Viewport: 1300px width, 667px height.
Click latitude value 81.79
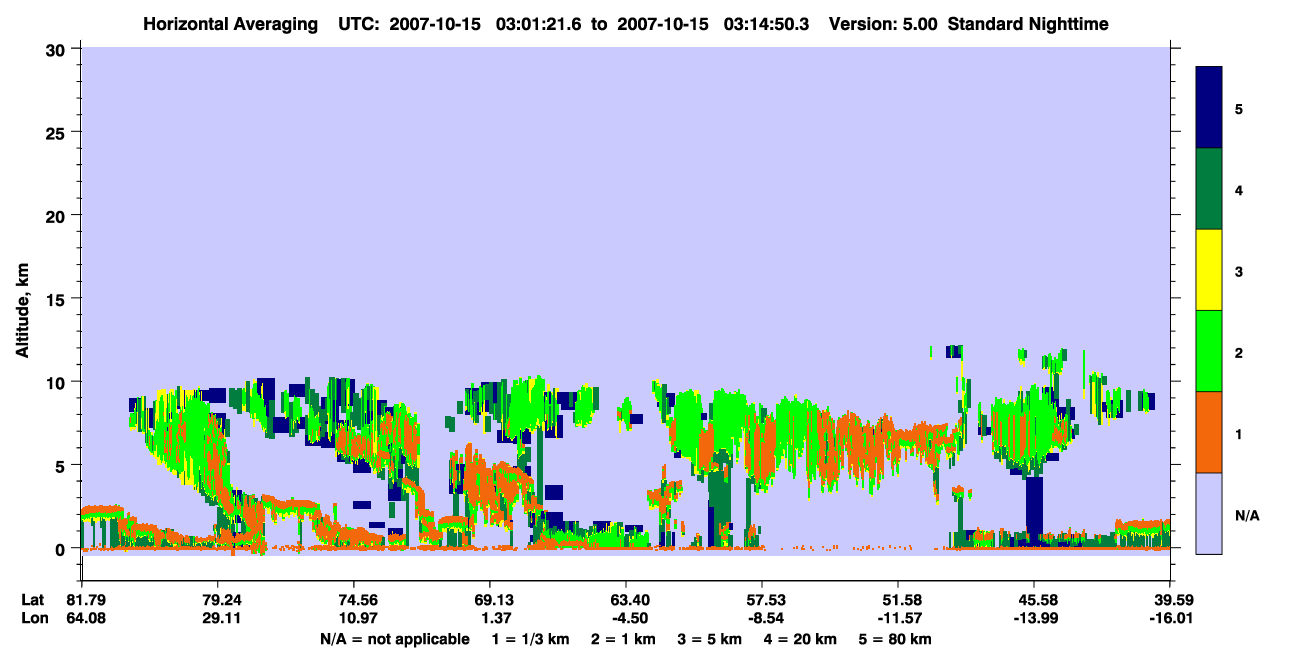(85, 600)
